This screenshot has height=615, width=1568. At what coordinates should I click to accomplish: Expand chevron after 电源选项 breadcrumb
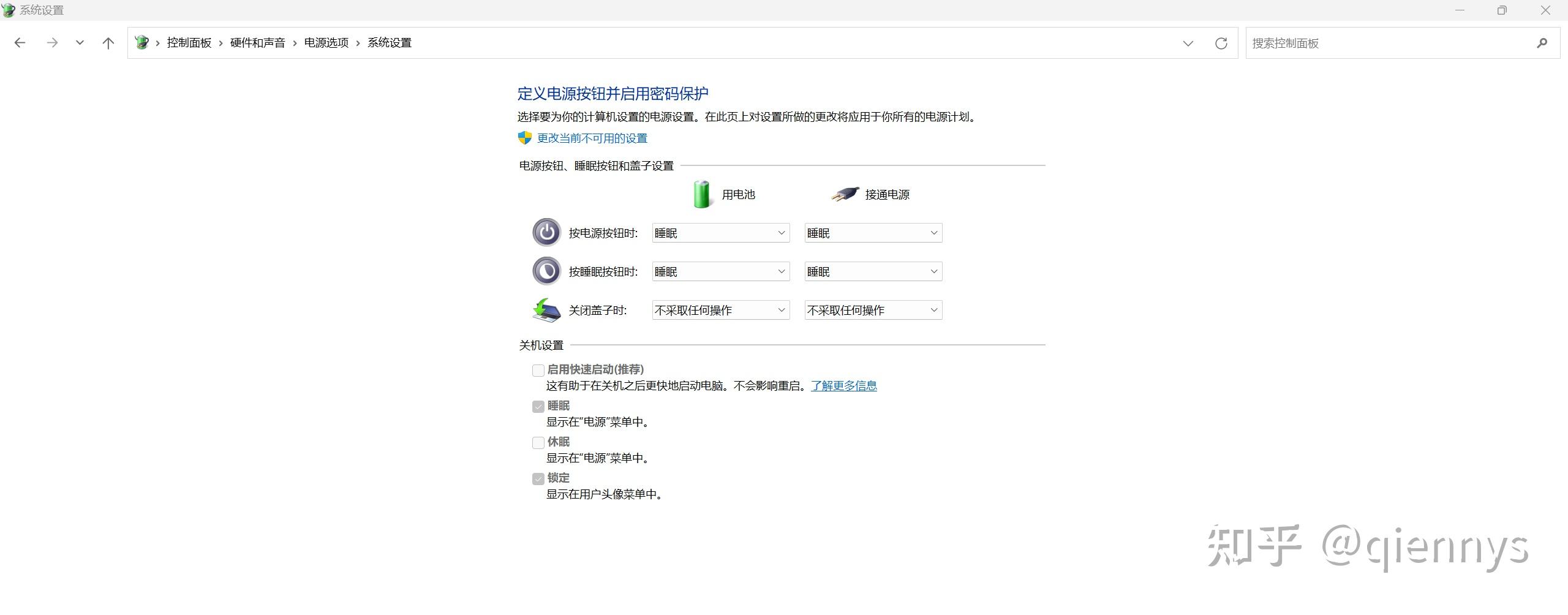pyautogui.click(x=358, y=43)
